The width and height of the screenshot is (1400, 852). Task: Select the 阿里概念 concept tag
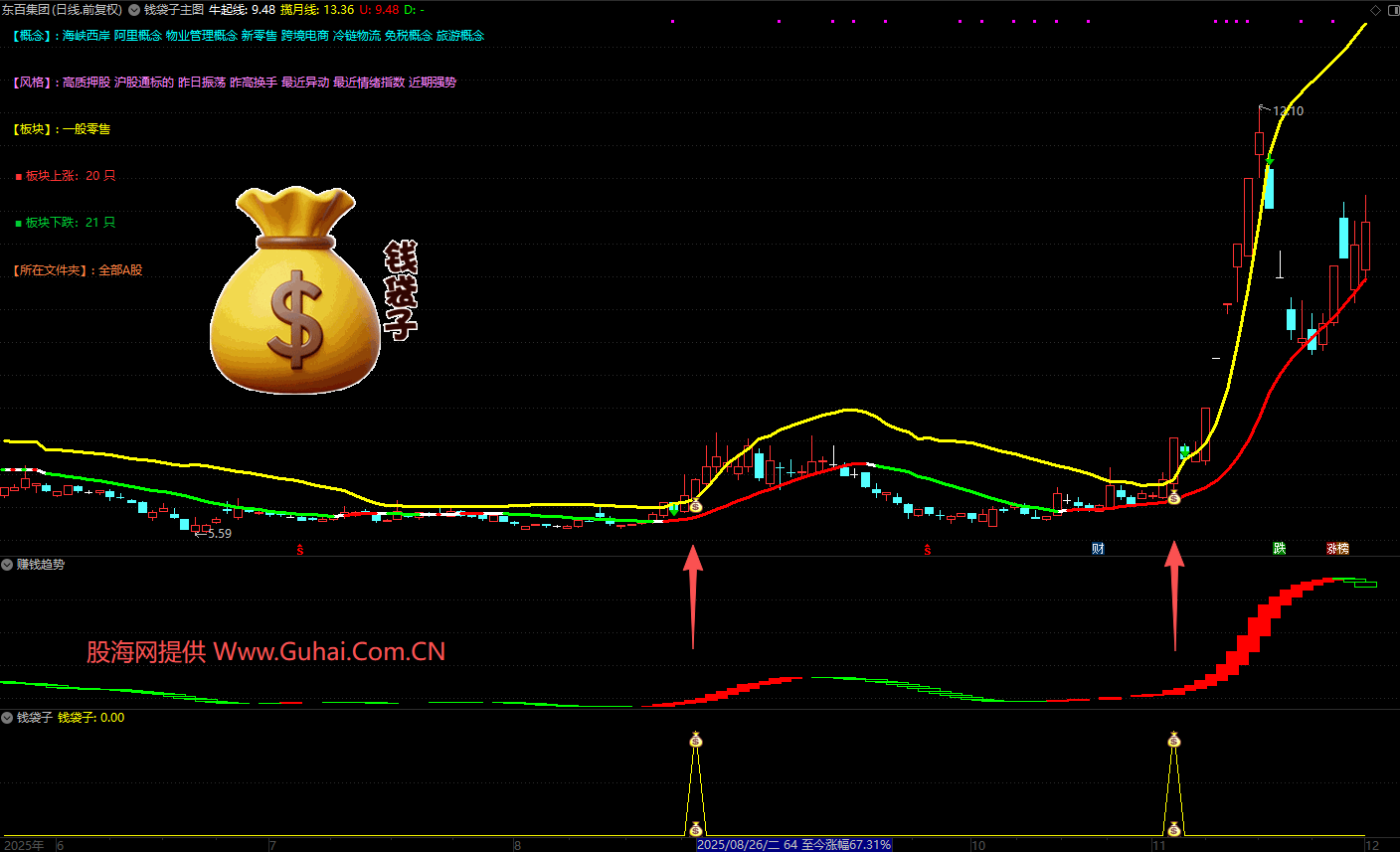(x=137, y=36)
